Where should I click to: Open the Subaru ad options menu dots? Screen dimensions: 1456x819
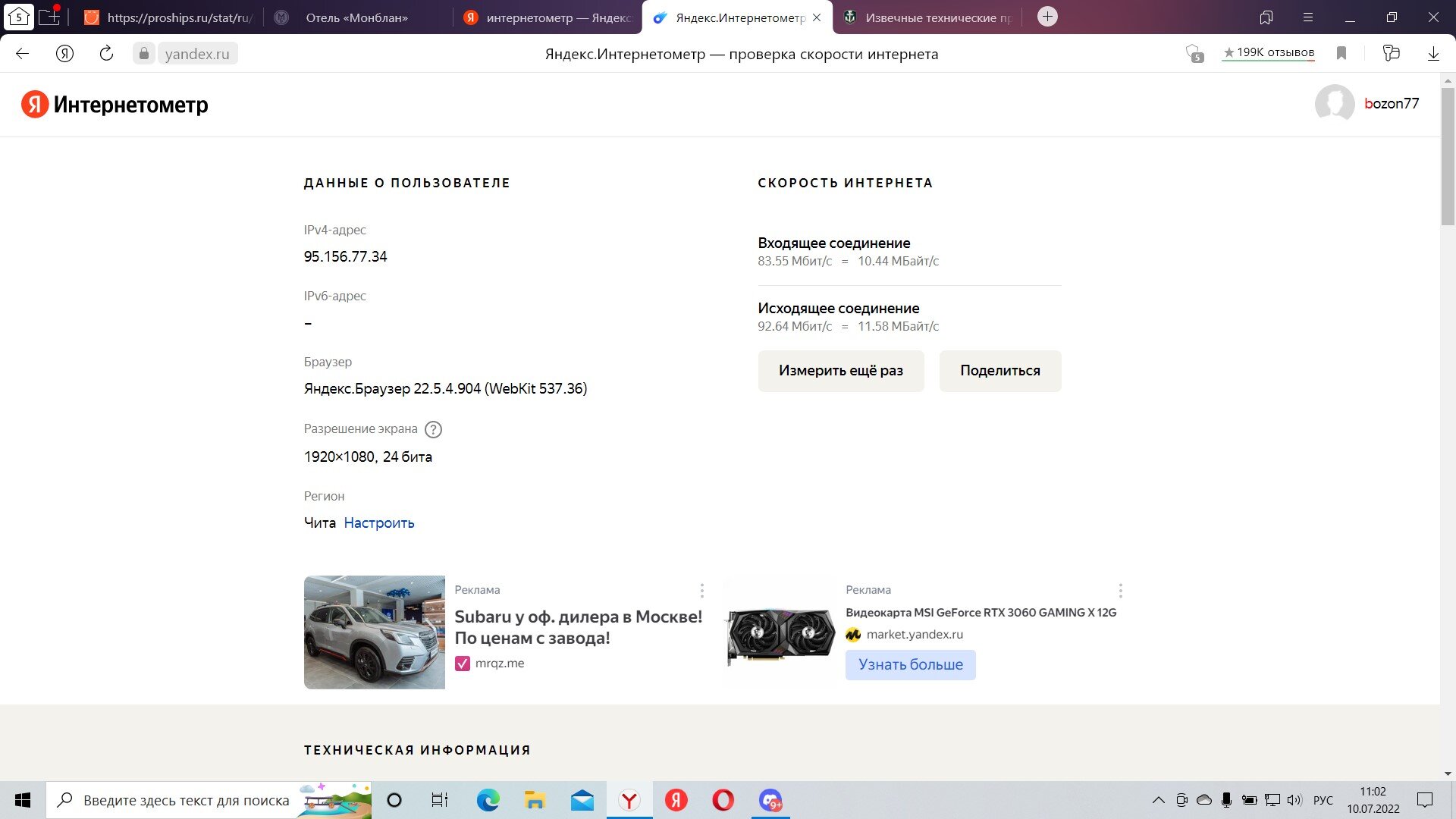coord(702,590)
